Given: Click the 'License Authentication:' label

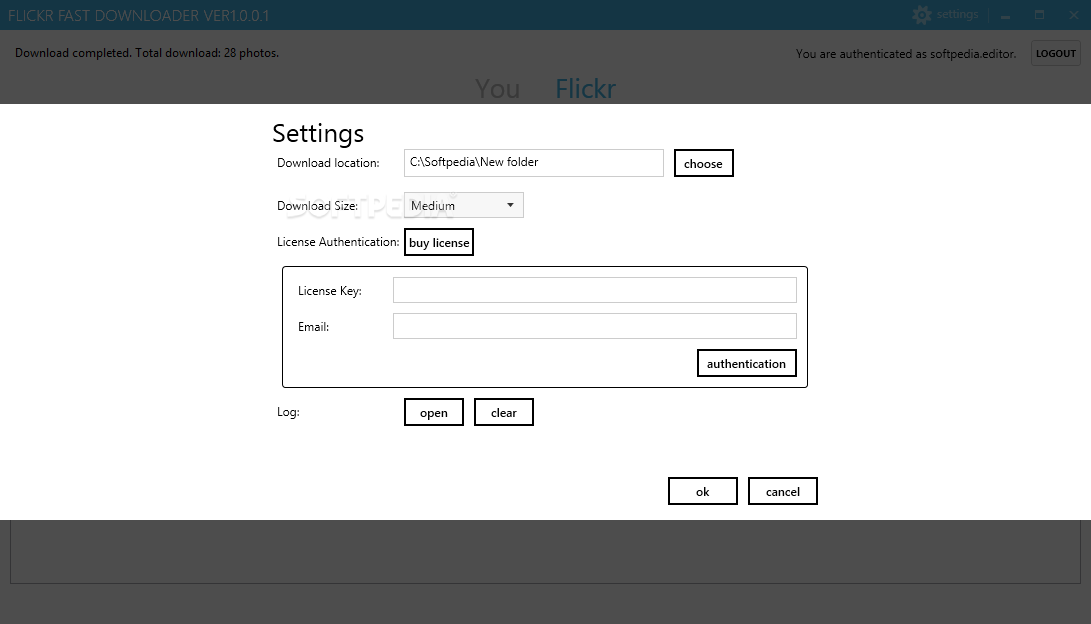Looking at the screenshot, I should coord(338,241).
